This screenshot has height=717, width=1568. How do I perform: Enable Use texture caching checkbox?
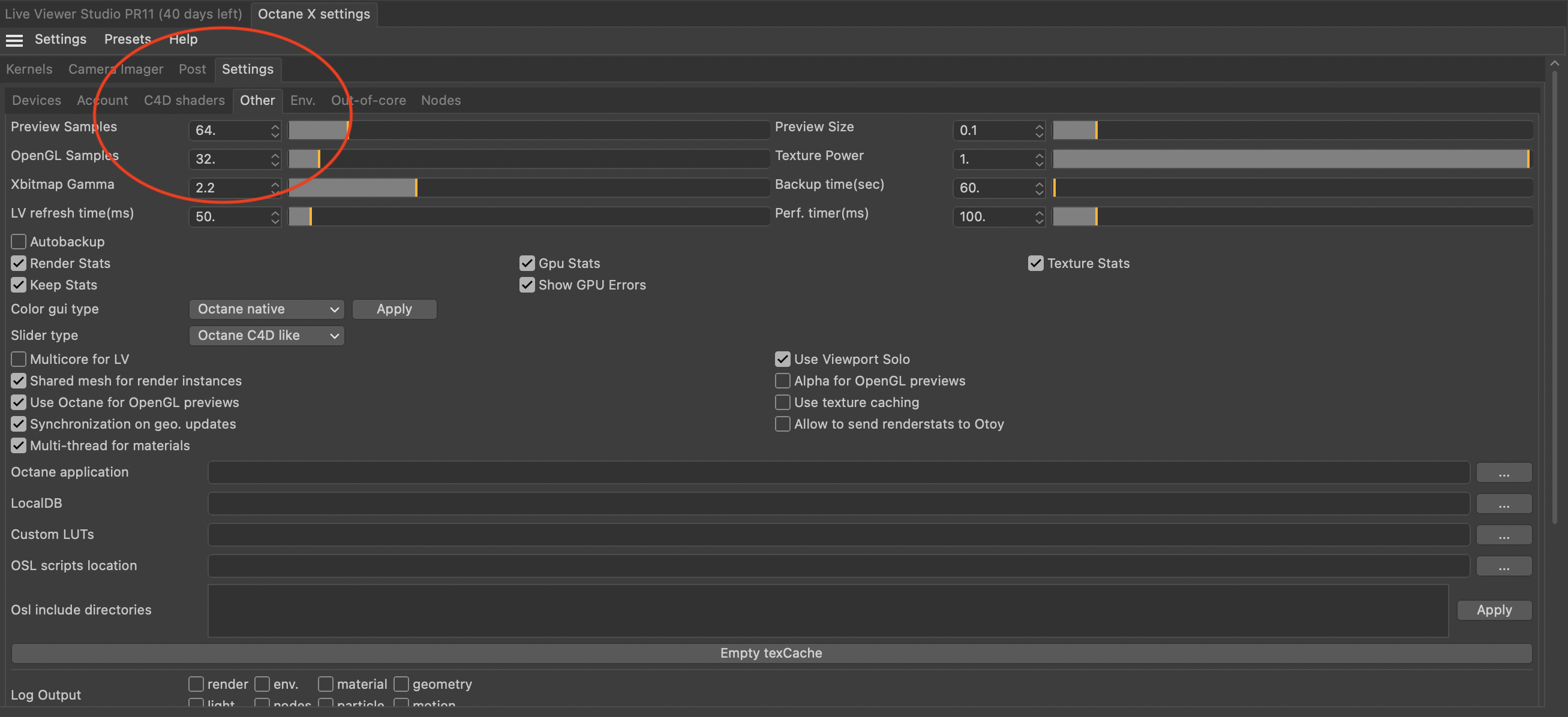click(782, 403)
